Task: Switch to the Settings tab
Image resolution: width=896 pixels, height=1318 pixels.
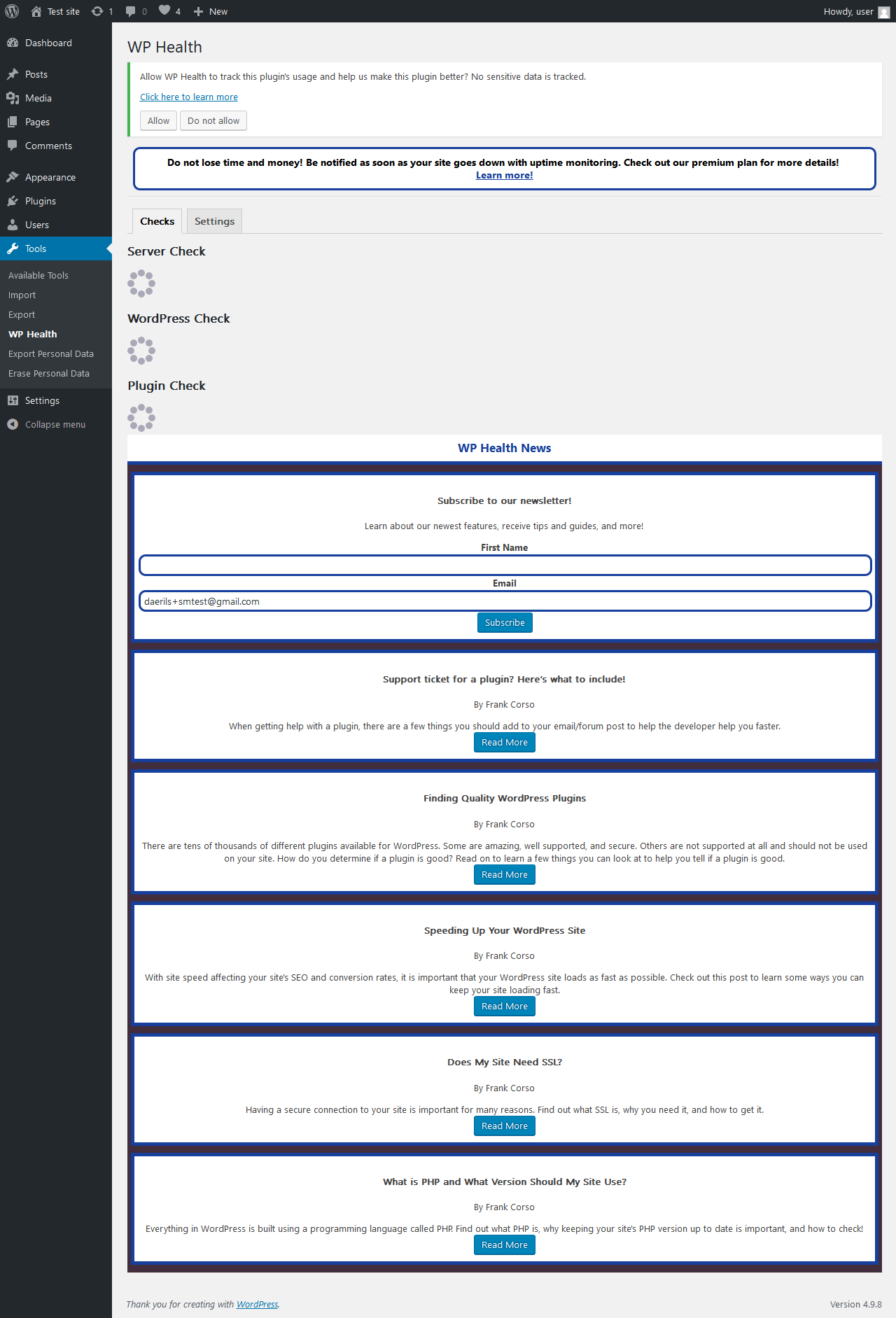Action: pos(214,221)
